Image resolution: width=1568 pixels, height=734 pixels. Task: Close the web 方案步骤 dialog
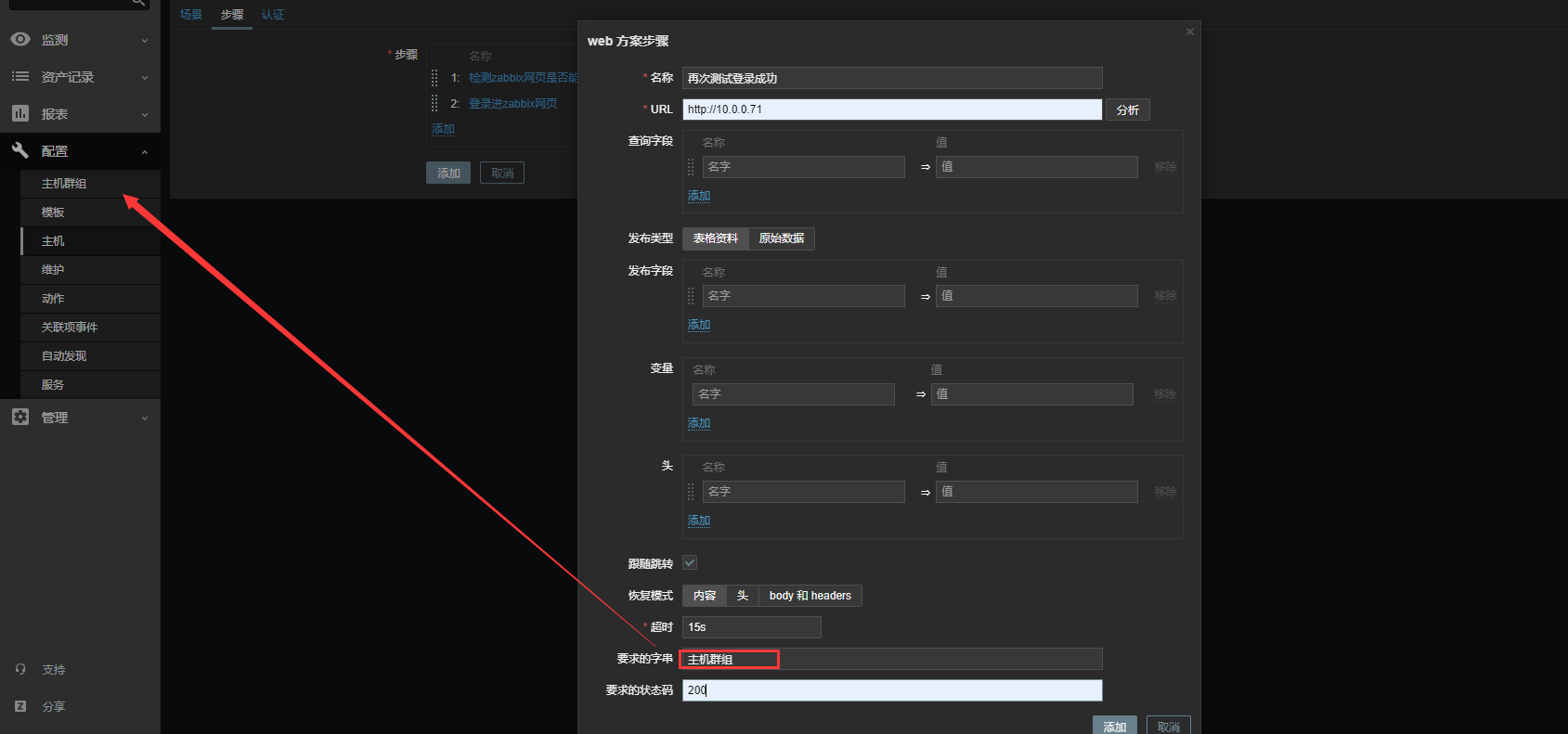coord(1190,32)
